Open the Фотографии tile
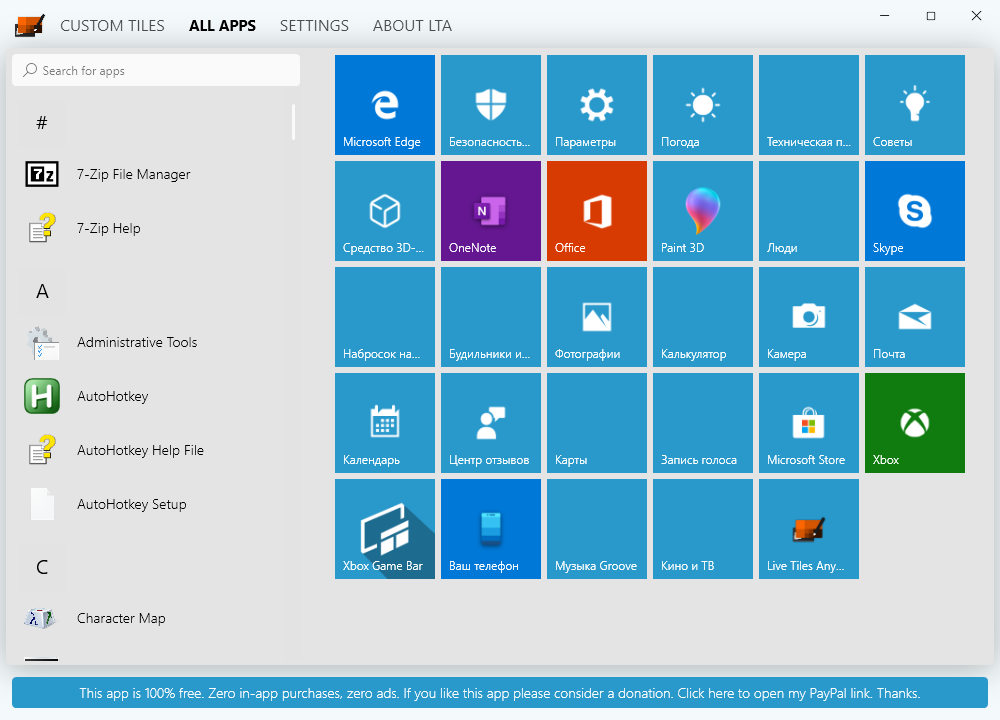The width and height of the screenshot is (1000, 720). [x=596, y=317]
